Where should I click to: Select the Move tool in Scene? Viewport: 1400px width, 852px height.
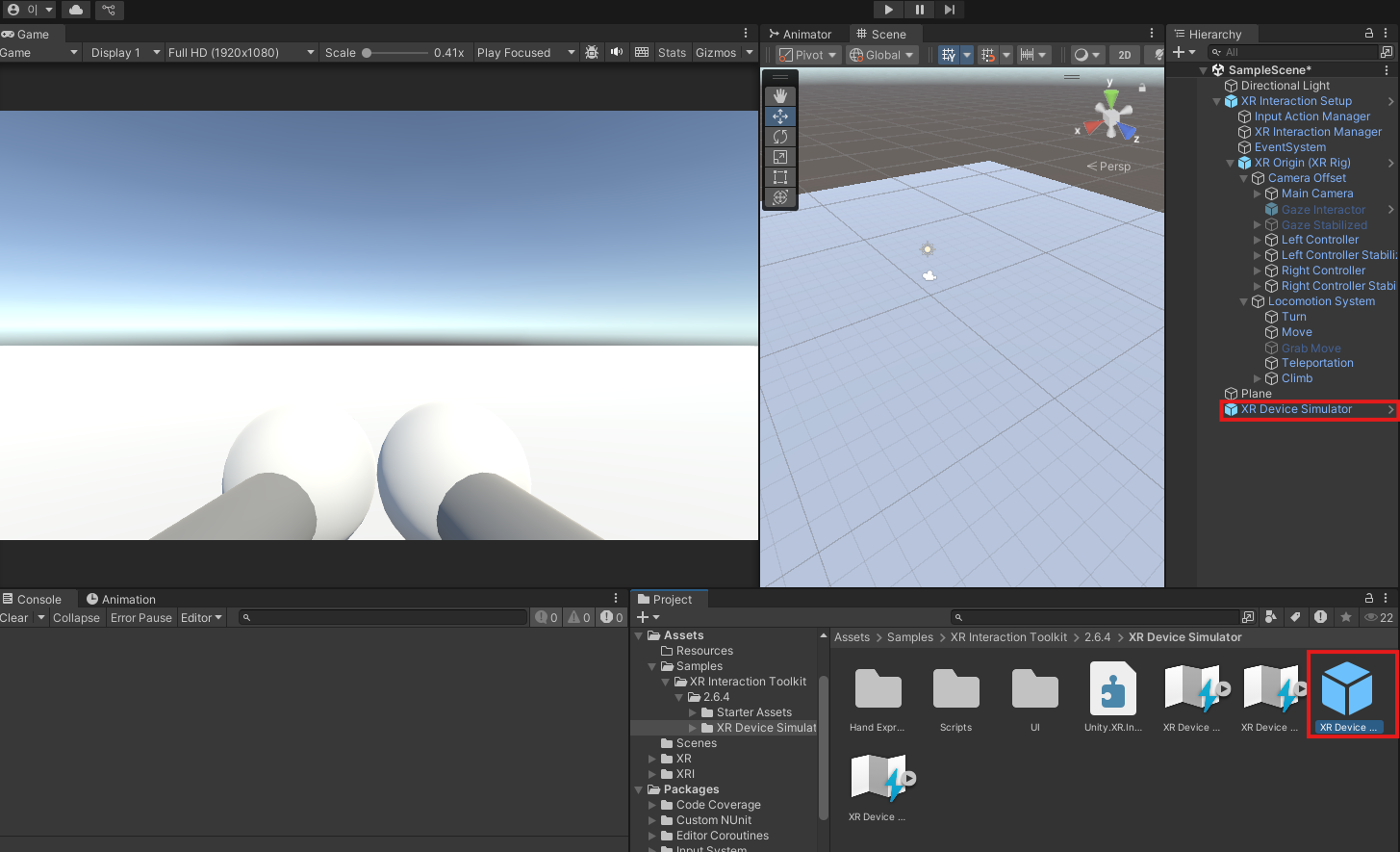780,116
